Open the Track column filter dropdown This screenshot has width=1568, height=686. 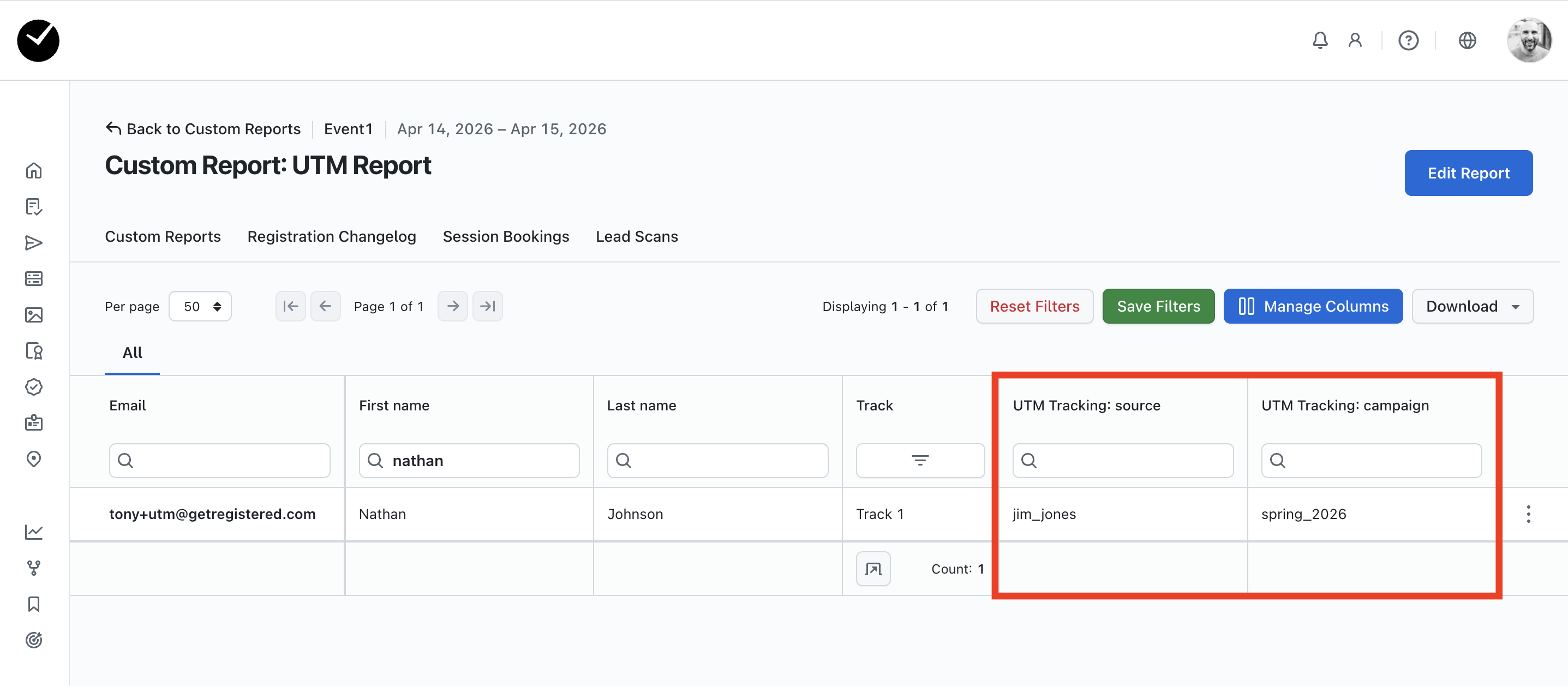click(x=919, y=460)
